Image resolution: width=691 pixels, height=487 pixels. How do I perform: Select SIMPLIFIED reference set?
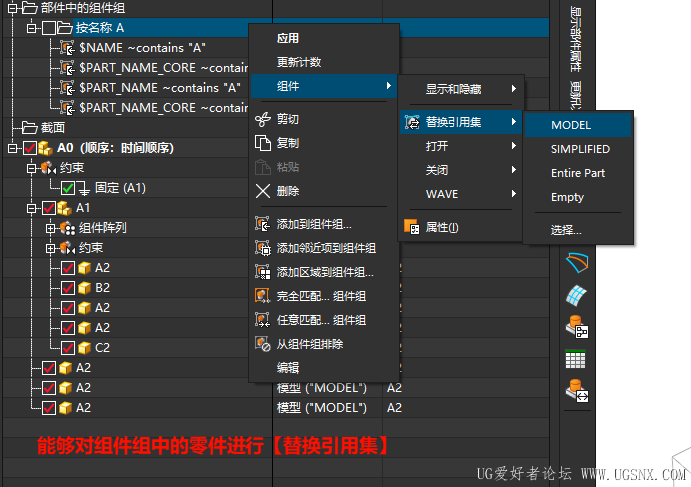[578, 149]
